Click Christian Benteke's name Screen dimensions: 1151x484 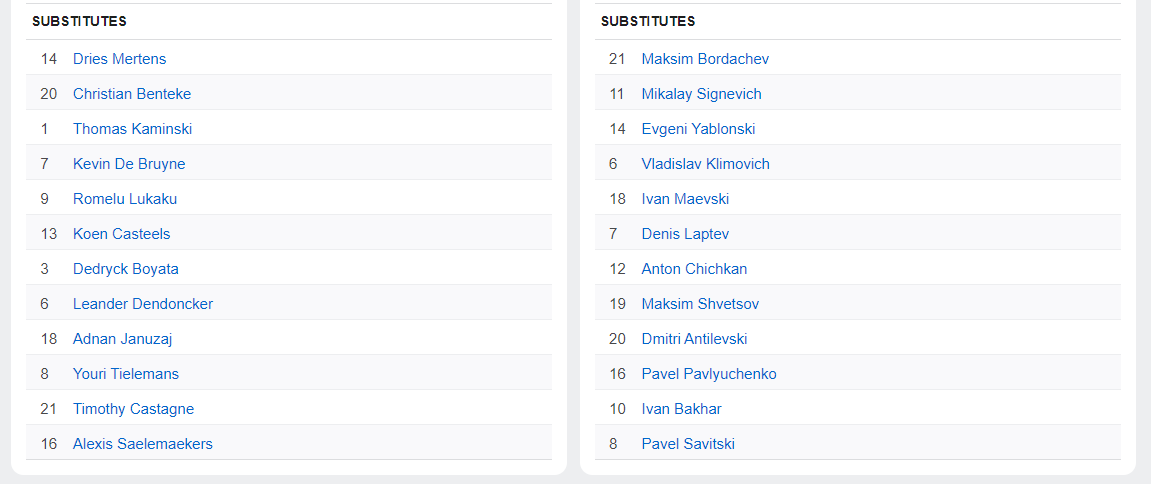(x=132, y=94)
